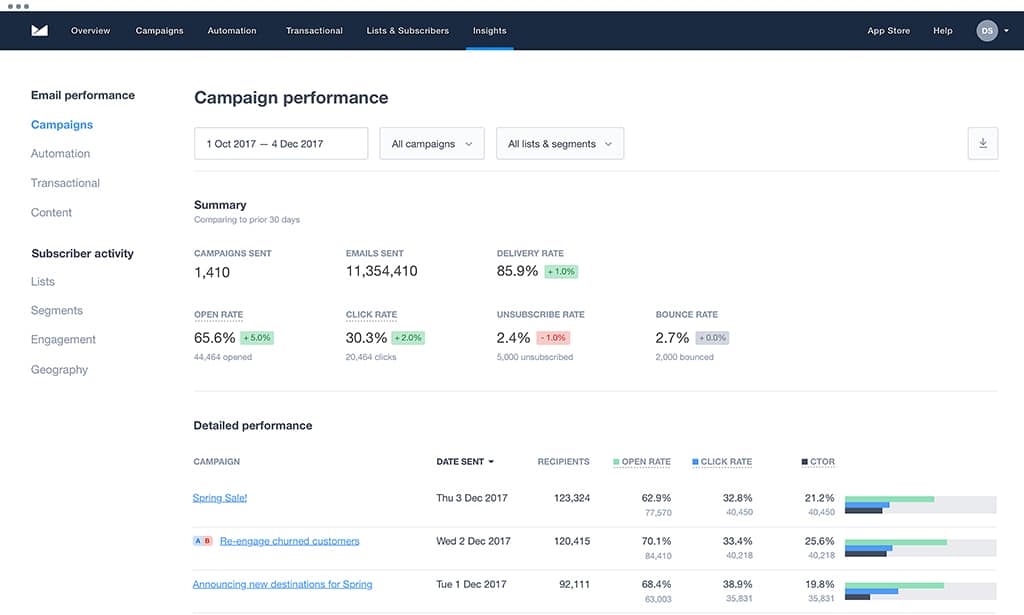This screenshot has height=615, width=1024.
Task: Open the export download icon
Action: pos(982,143)
